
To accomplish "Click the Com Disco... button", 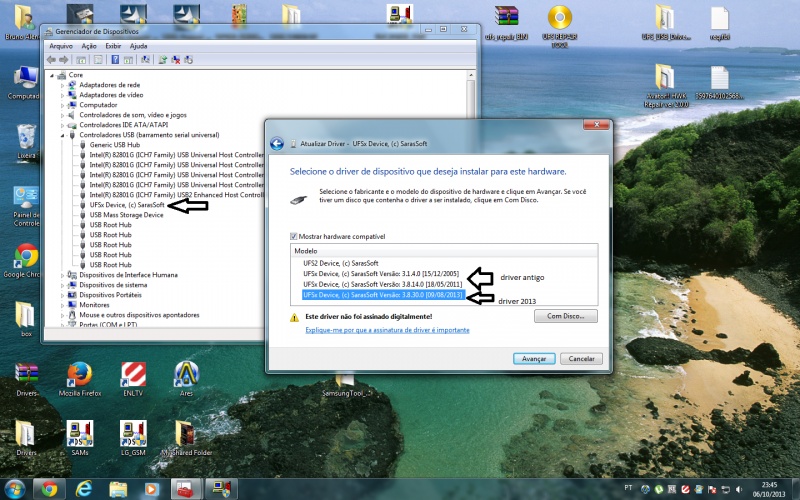I will coord(565,316).
